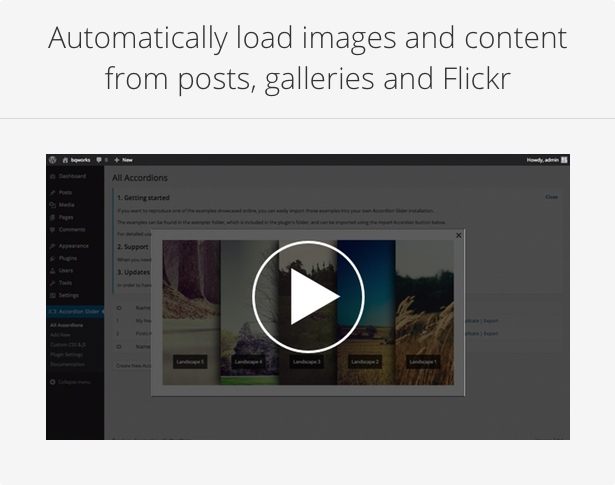Click Export link in accordion row 2
Viewport: 615px width, 485px height.
pyautogui.click(x=491, y=333)
